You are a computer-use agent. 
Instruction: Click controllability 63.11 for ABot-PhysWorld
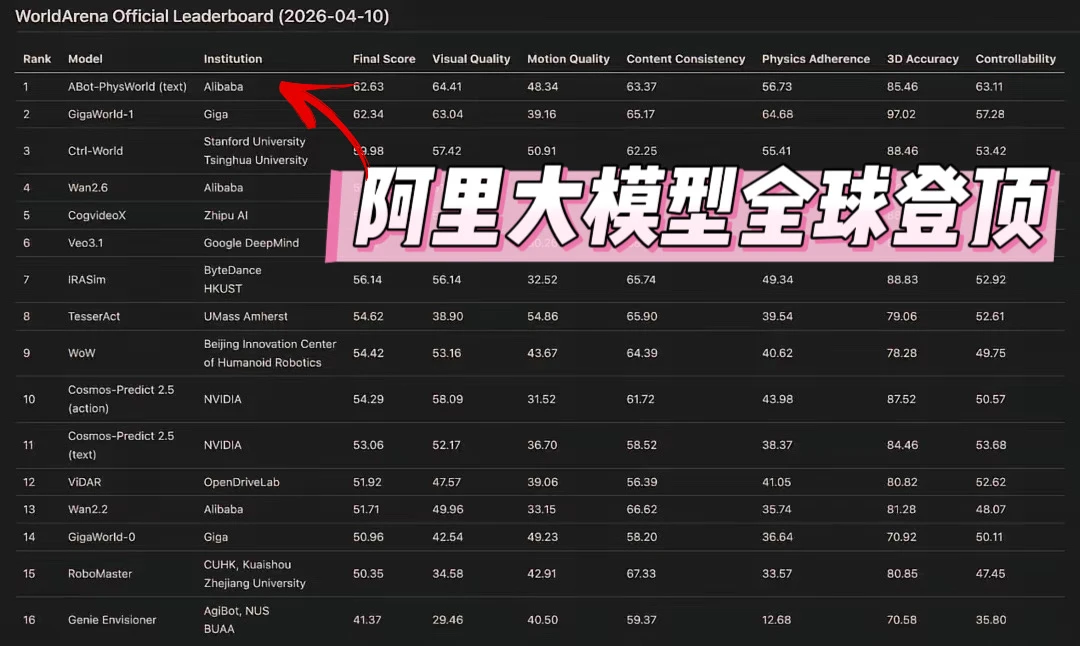pos(990,87)
